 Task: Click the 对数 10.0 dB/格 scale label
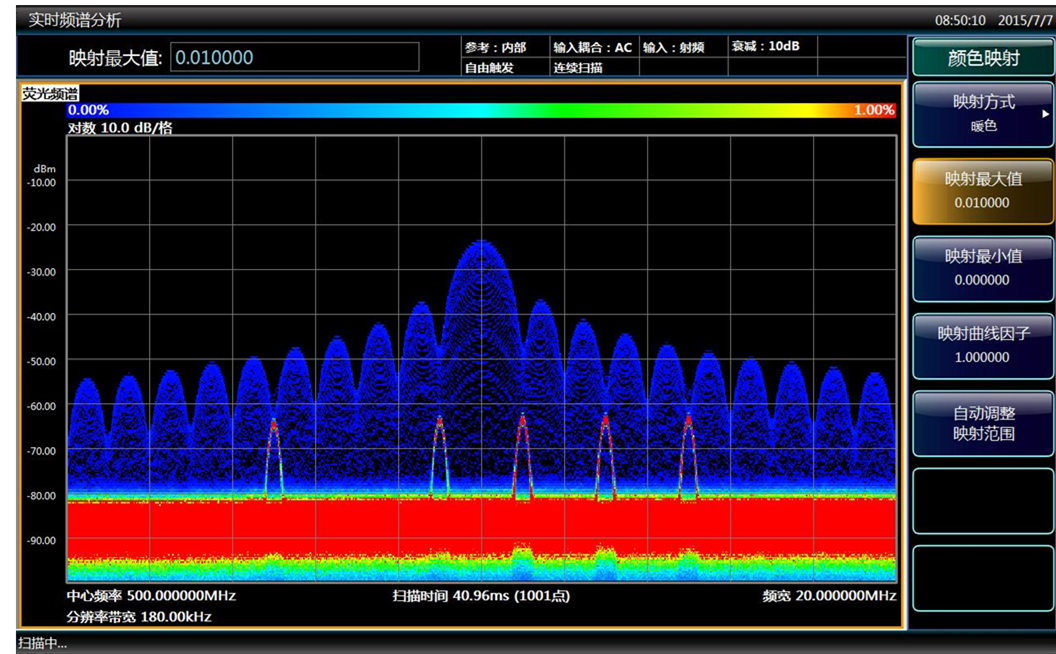click(x=119, y=128)
